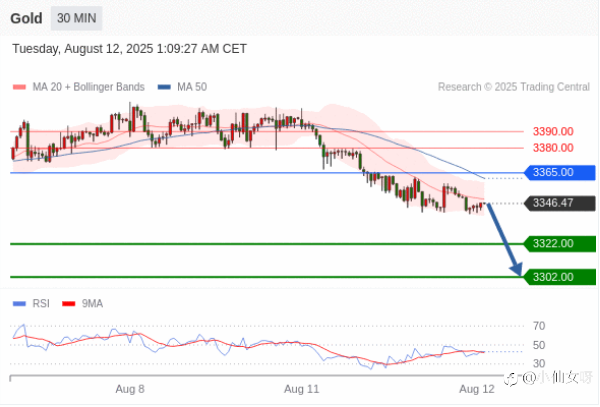Click the RSI 50 axis value
600x407 pixels.
(539, 345)
